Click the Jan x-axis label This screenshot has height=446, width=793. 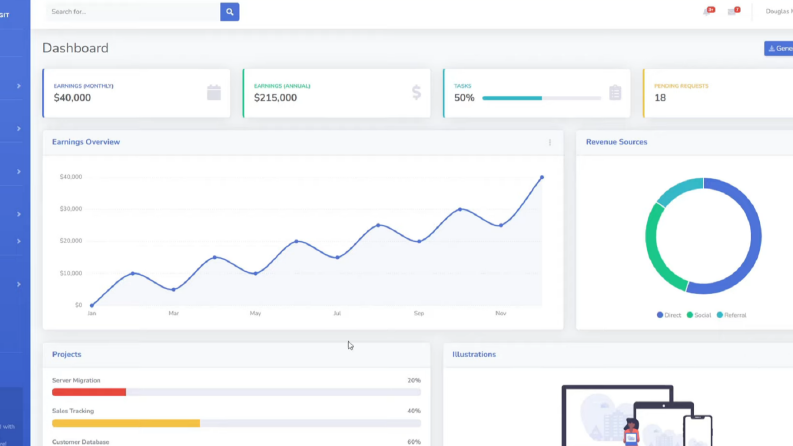point(92,314)
